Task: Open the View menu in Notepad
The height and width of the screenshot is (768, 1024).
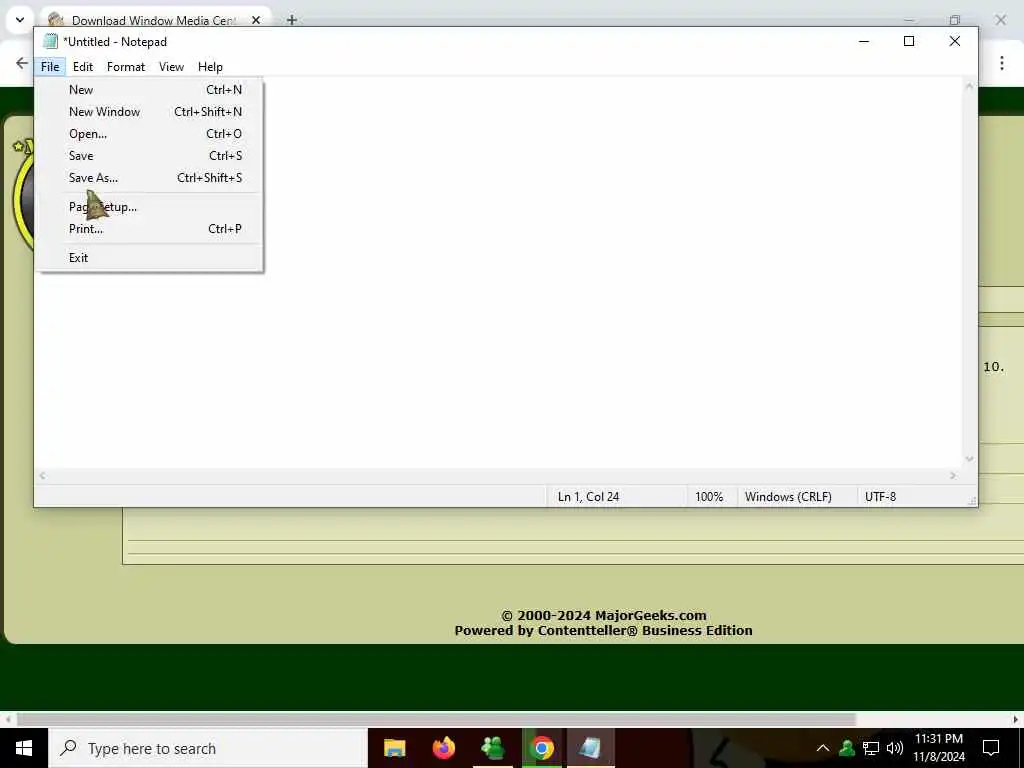Action: (171, 67)
